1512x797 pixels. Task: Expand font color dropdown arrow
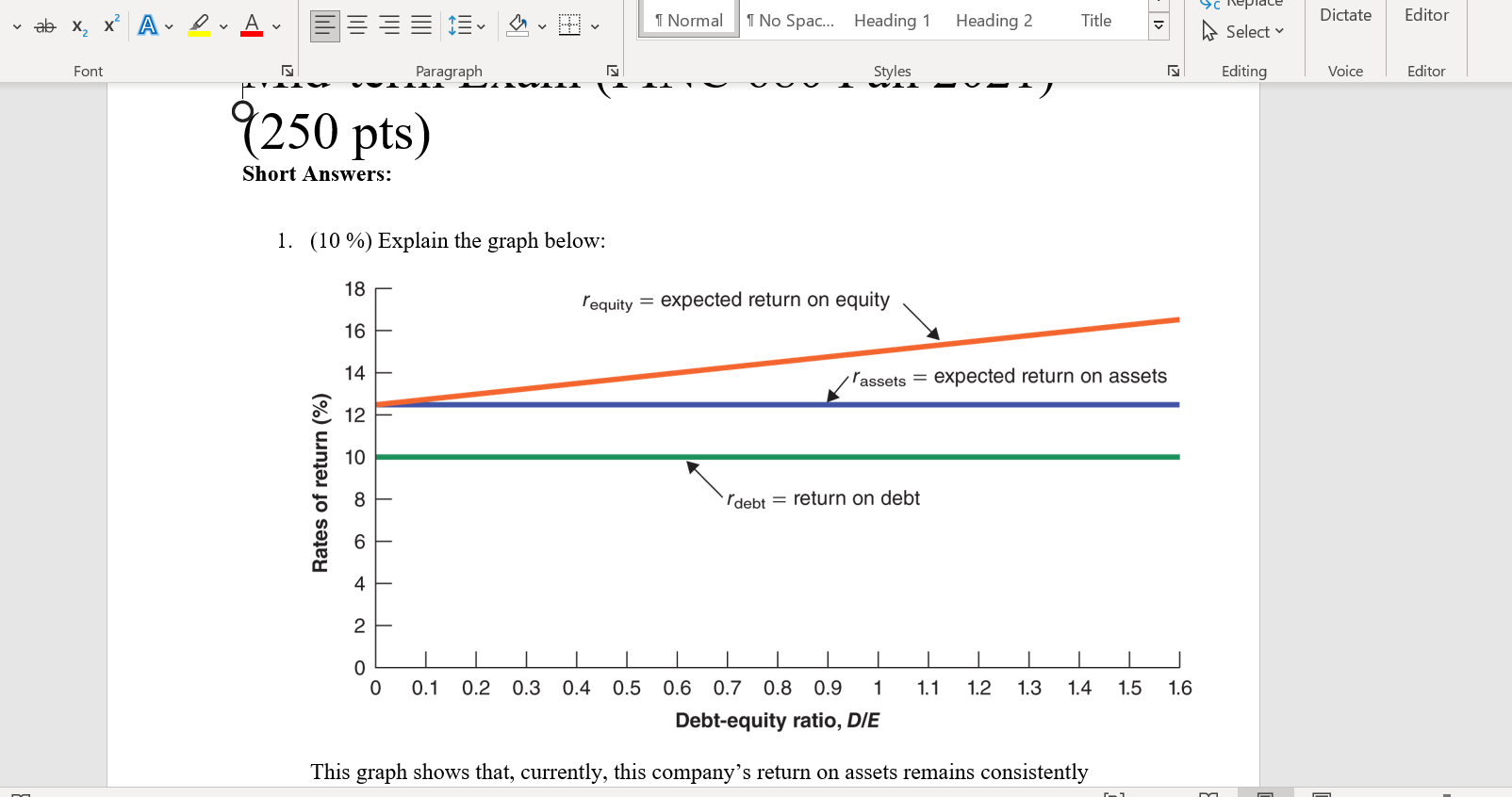(x=276, y=26)
